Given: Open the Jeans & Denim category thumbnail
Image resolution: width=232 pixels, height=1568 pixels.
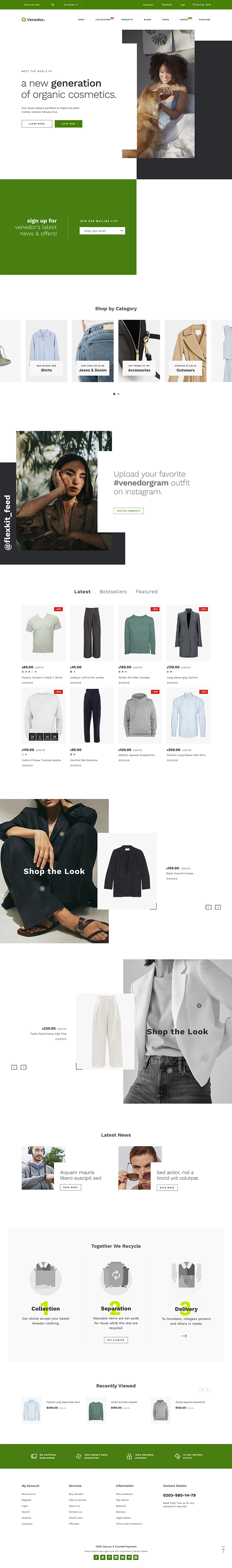Looking at the screenshot, I should pos(93,351).
